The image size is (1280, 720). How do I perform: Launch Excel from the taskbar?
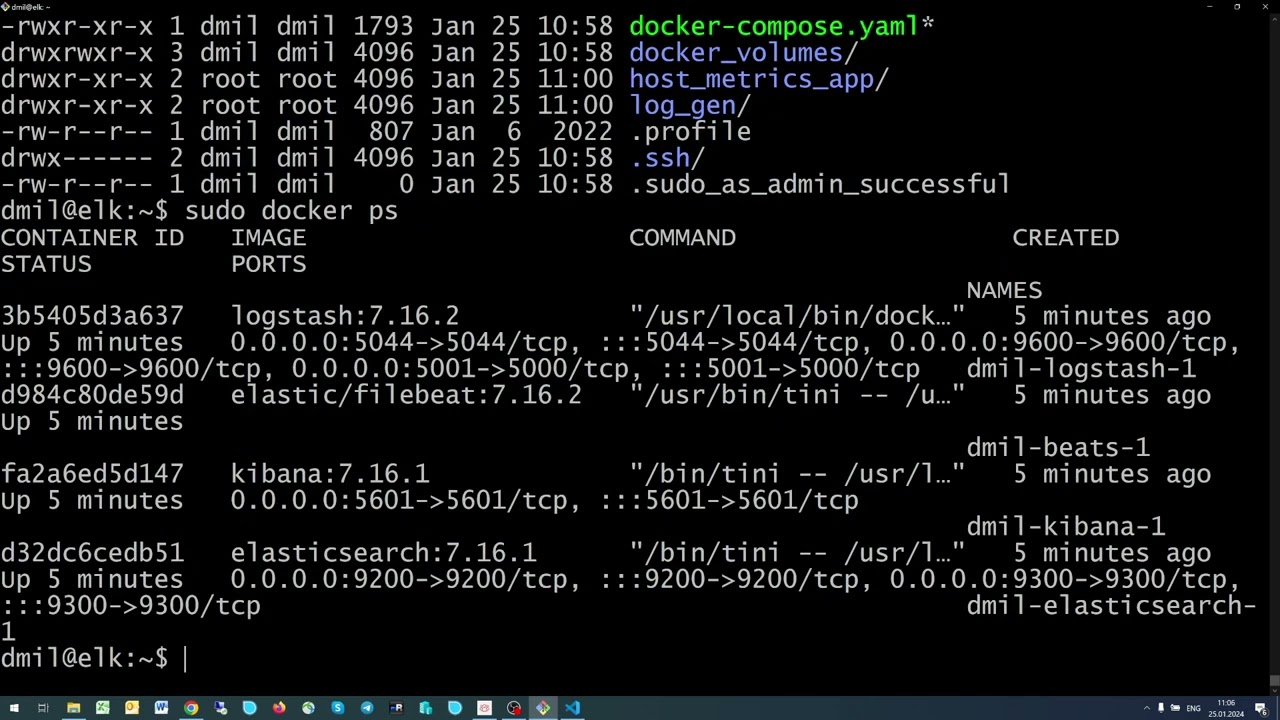click(x=102, y=708)
